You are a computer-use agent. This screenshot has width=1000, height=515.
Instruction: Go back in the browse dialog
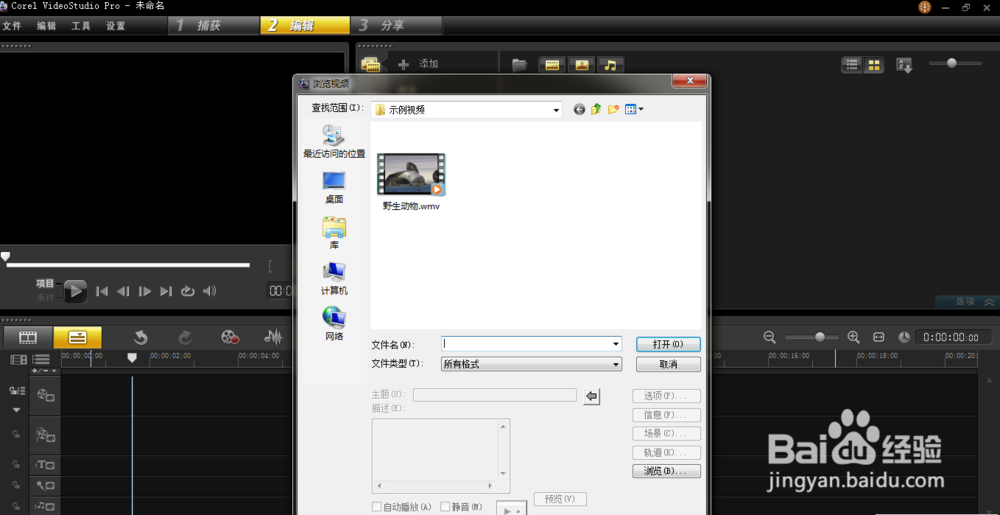click(x=579, y=110)
